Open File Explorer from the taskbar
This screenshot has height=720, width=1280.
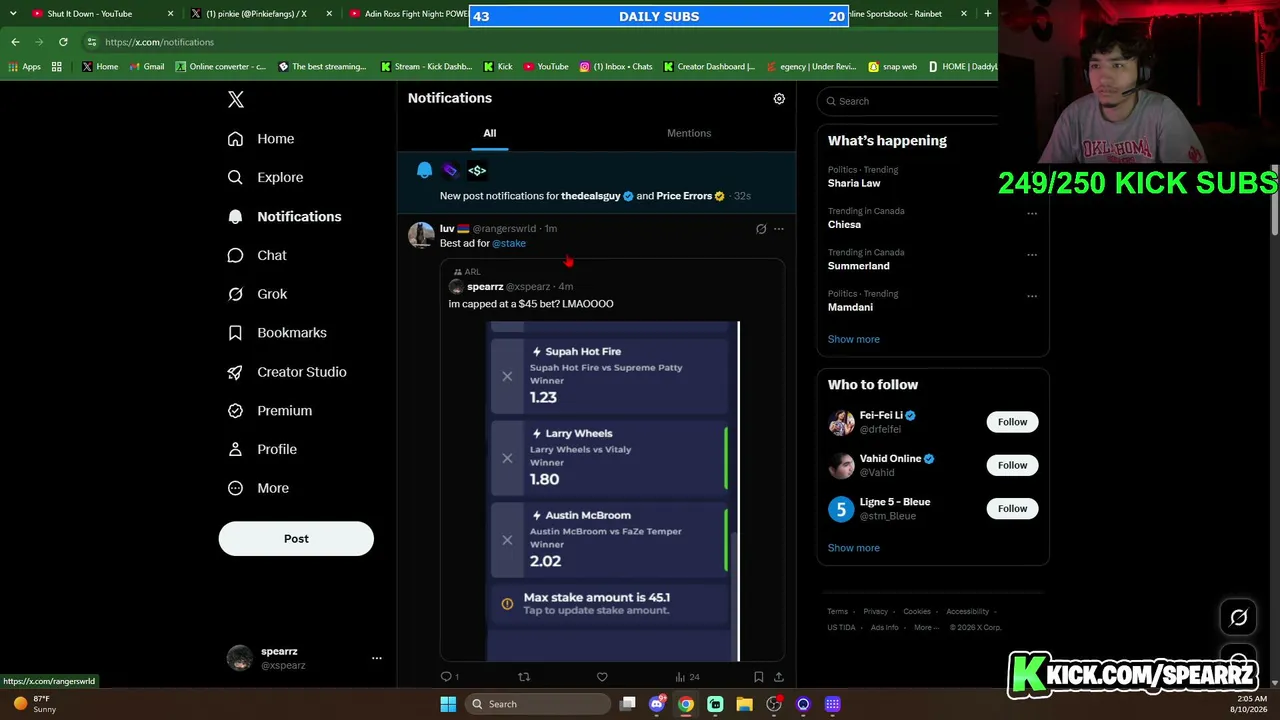click(x=744, y=704)
